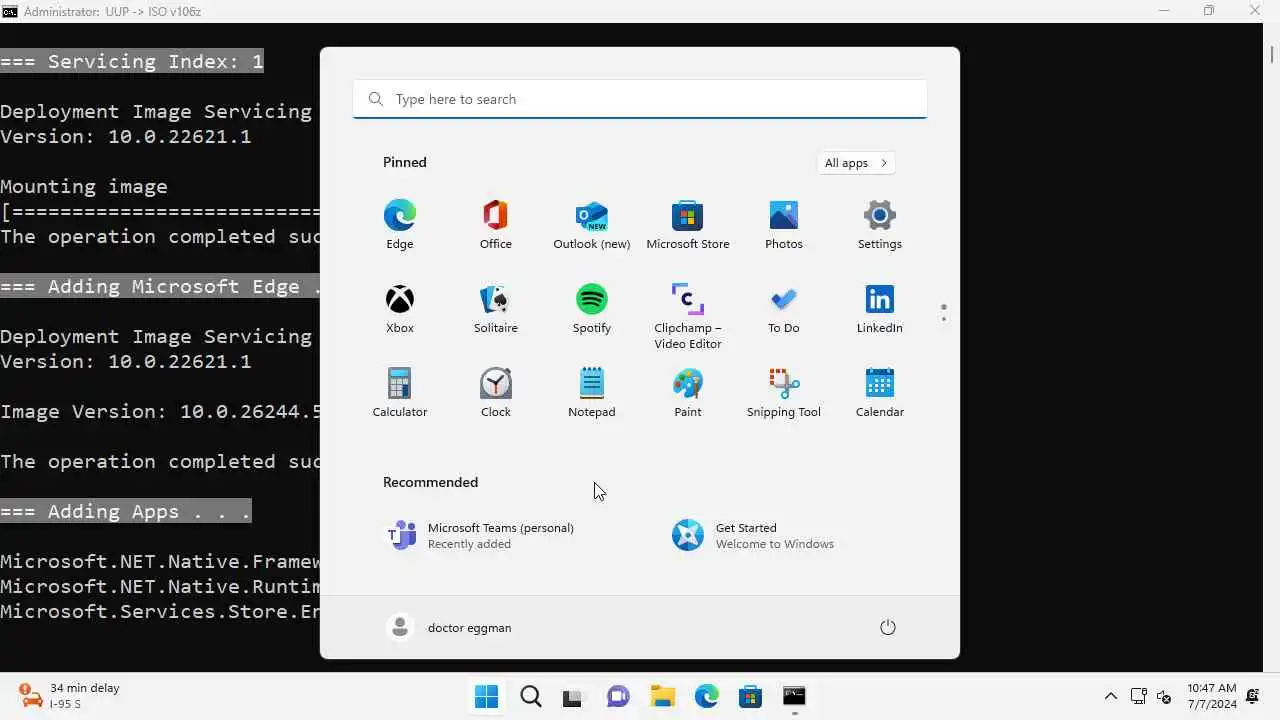
Task: Launch the Xbox app
Action: 400,309
